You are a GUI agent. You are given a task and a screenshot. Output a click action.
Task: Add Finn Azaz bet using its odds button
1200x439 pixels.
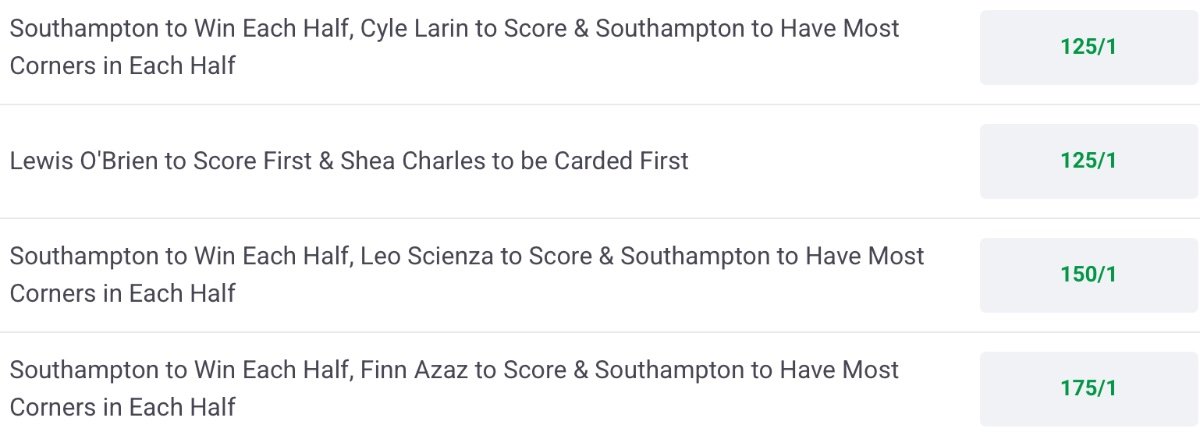point(1088,388)
